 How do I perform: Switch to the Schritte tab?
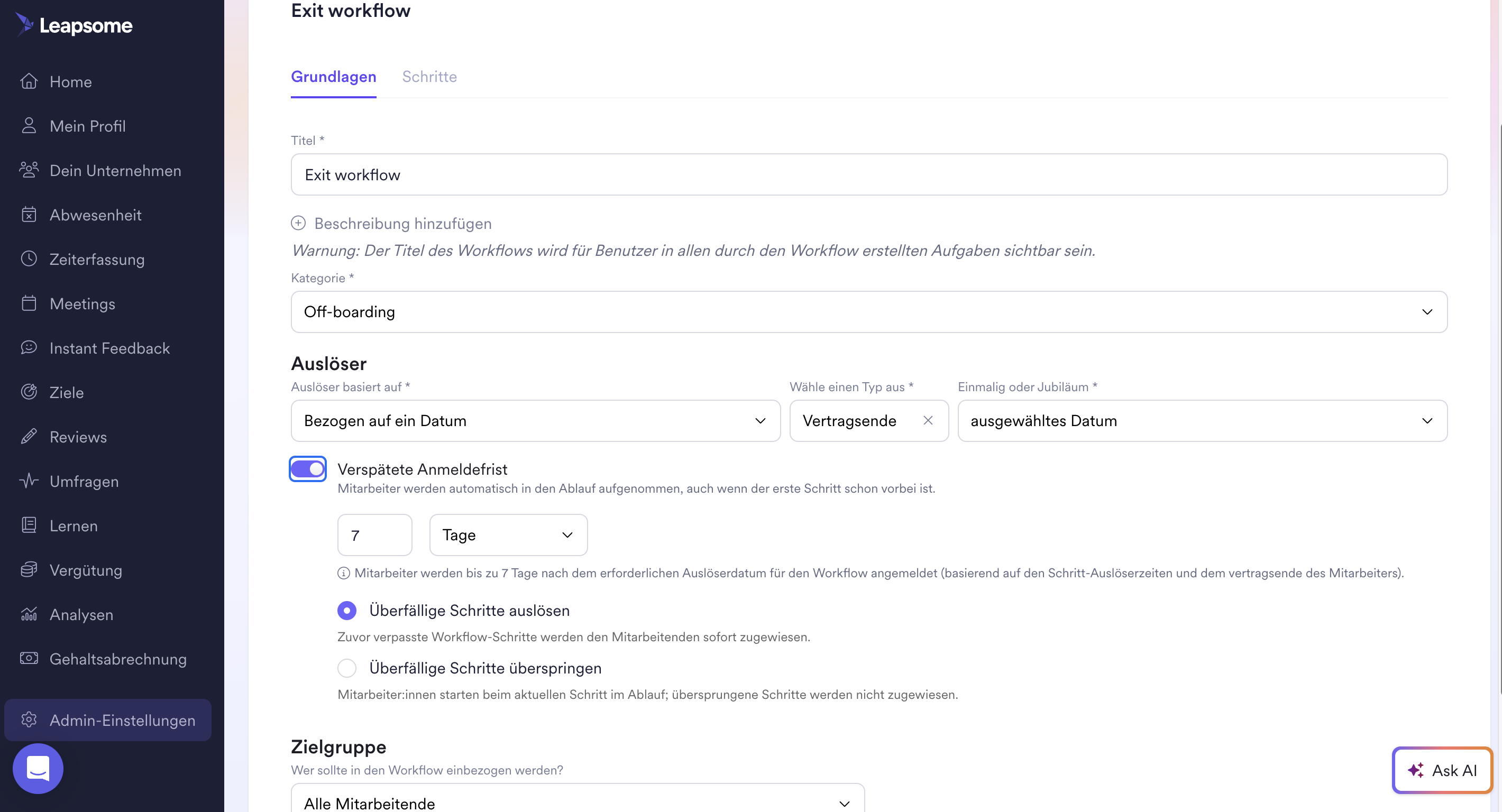[429, 76]
